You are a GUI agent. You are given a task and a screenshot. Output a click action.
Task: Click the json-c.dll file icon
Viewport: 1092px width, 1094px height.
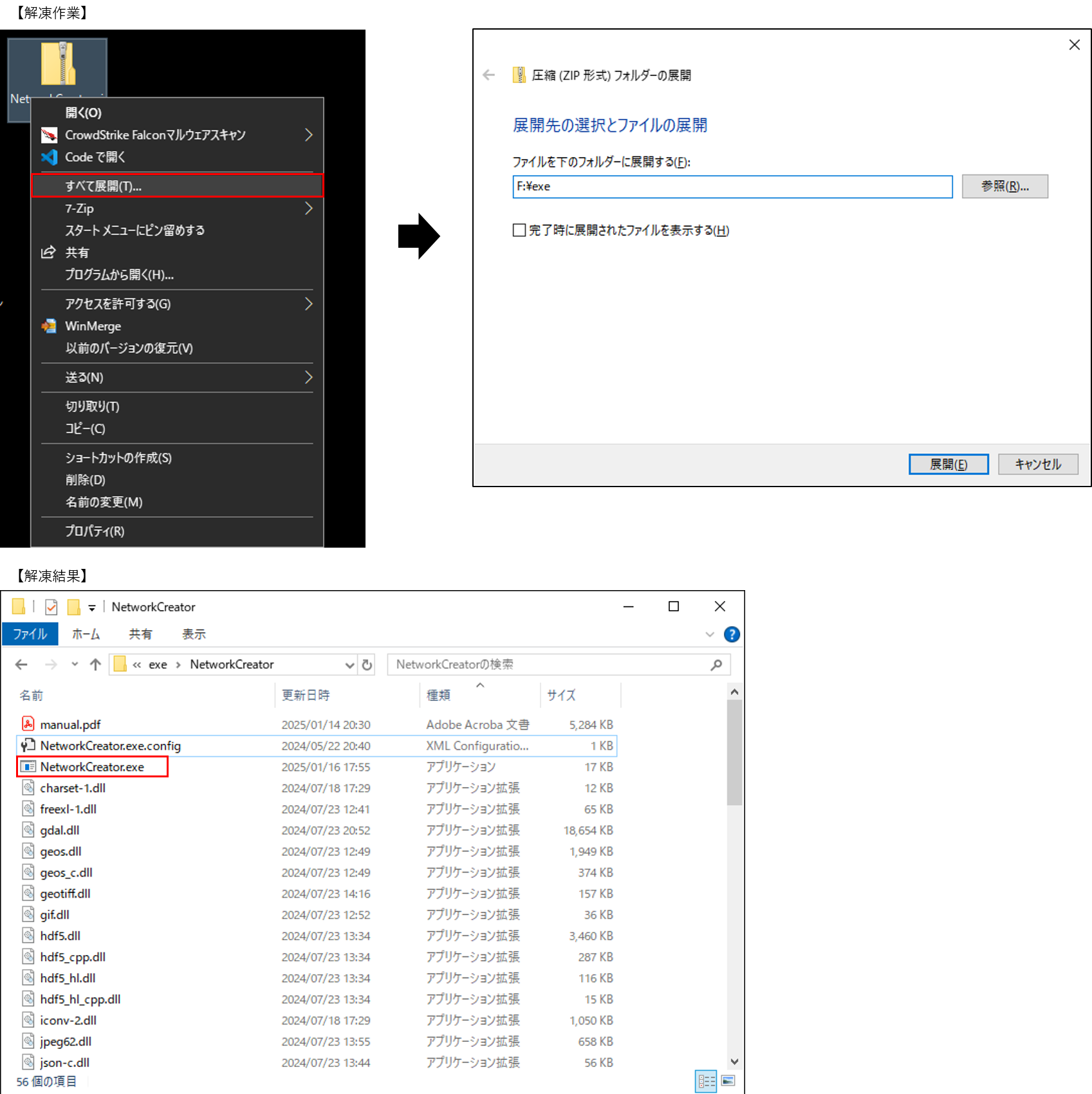(x=28, y=1062)
